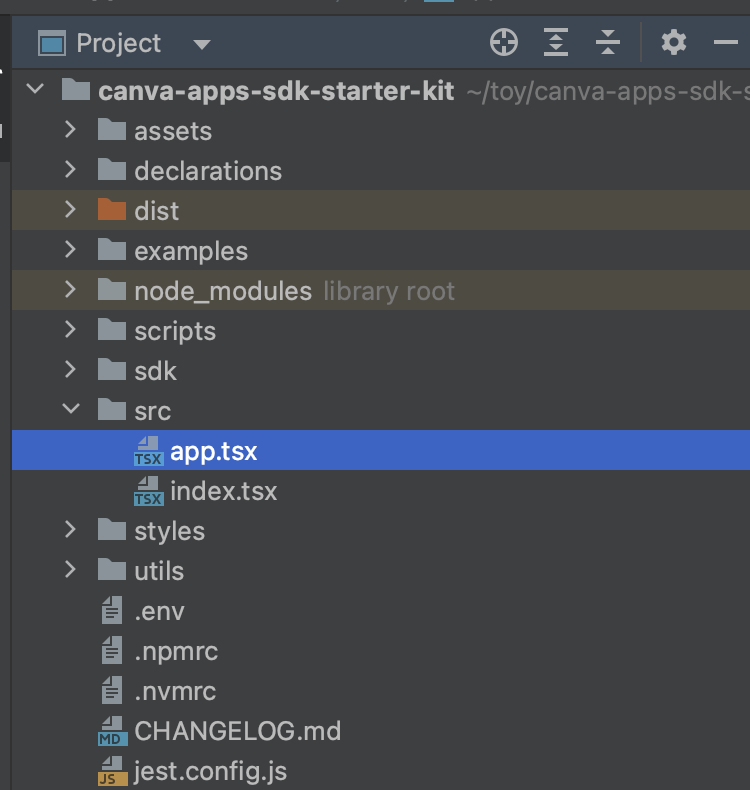Click the Expand All toolbar icon
Screen dimensions: 750x790
556,42
